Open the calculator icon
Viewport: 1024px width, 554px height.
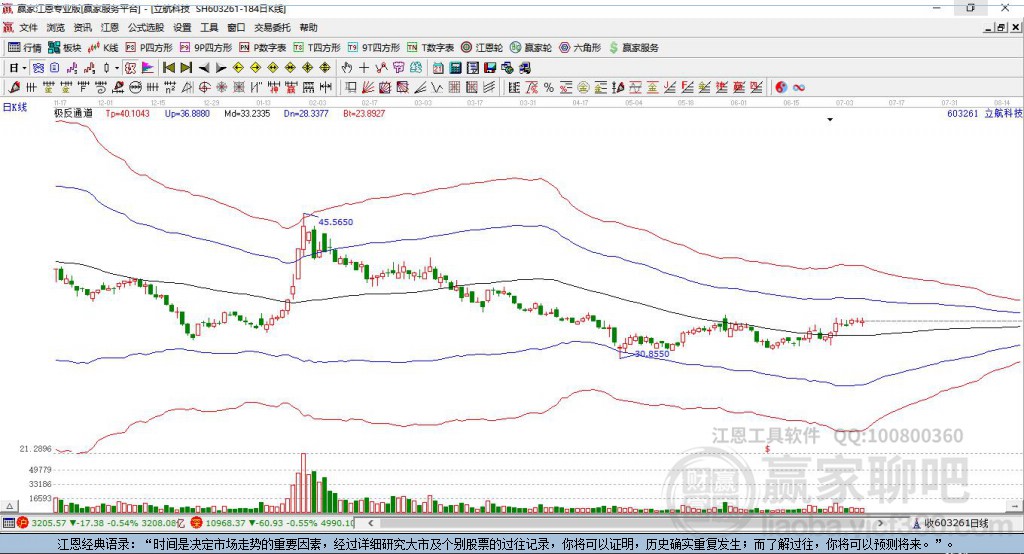pos(455,68)
